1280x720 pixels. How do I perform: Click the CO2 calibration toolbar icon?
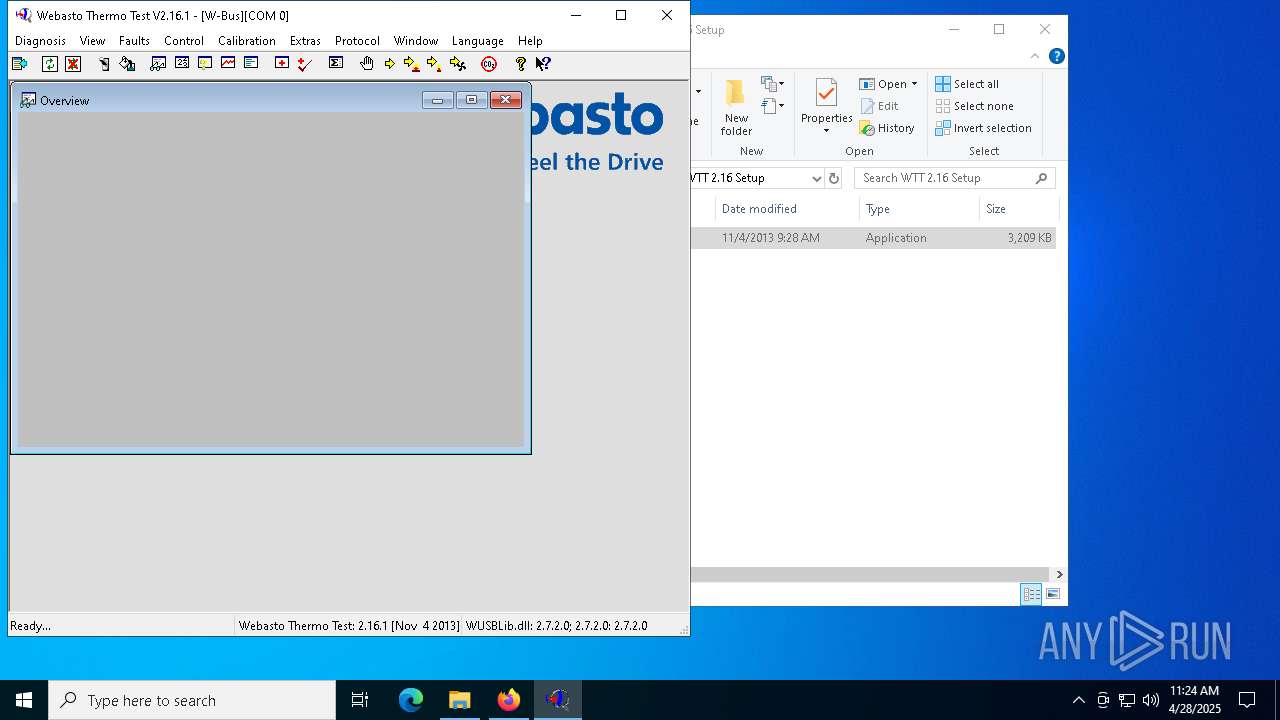(x=489, y=64)
